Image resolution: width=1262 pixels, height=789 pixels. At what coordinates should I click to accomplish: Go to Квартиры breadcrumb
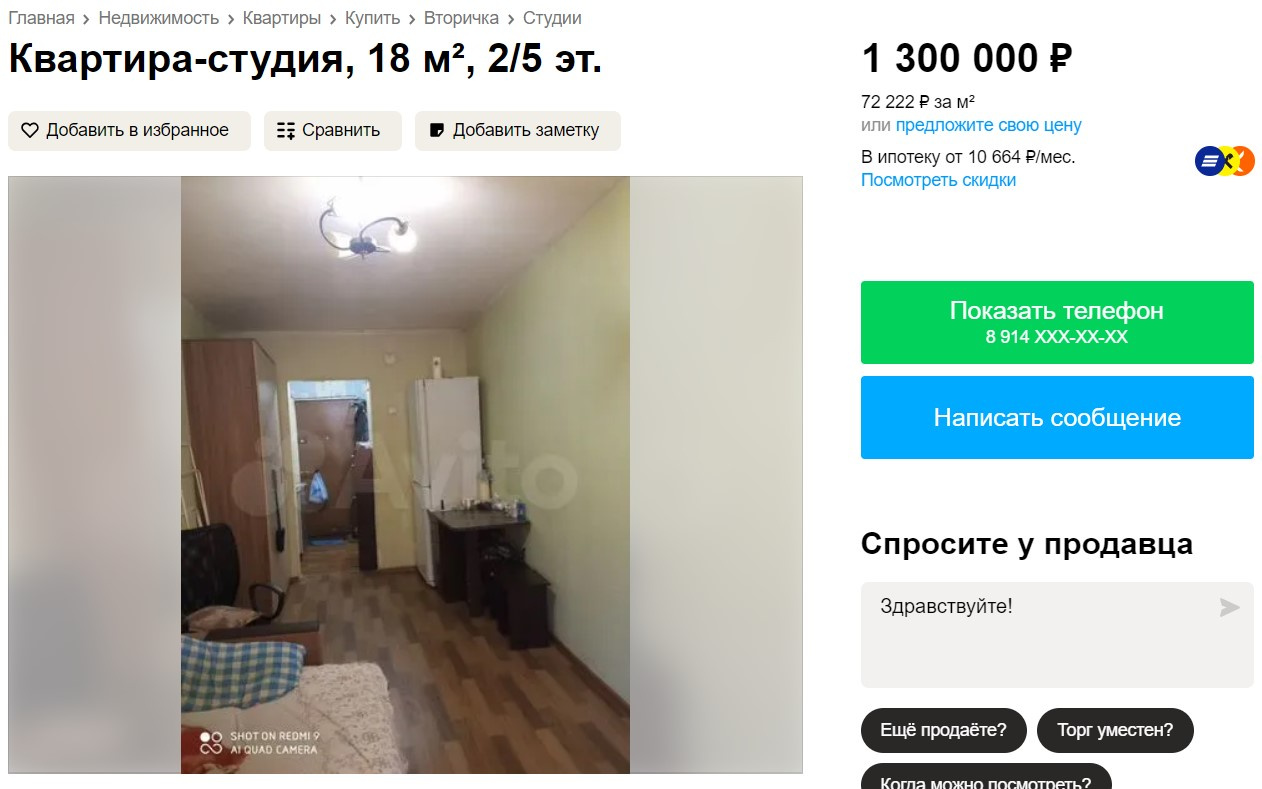282,18
